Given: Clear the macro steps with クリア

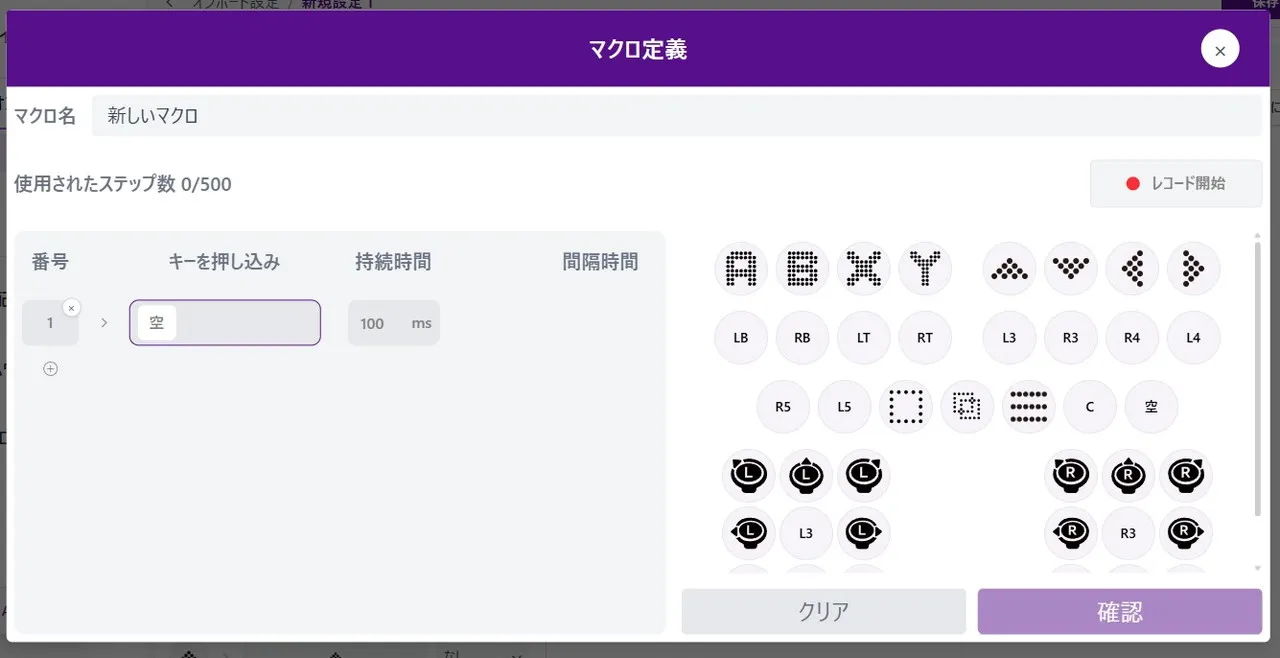Looking at the screenshot, I should tap(823, 612).
